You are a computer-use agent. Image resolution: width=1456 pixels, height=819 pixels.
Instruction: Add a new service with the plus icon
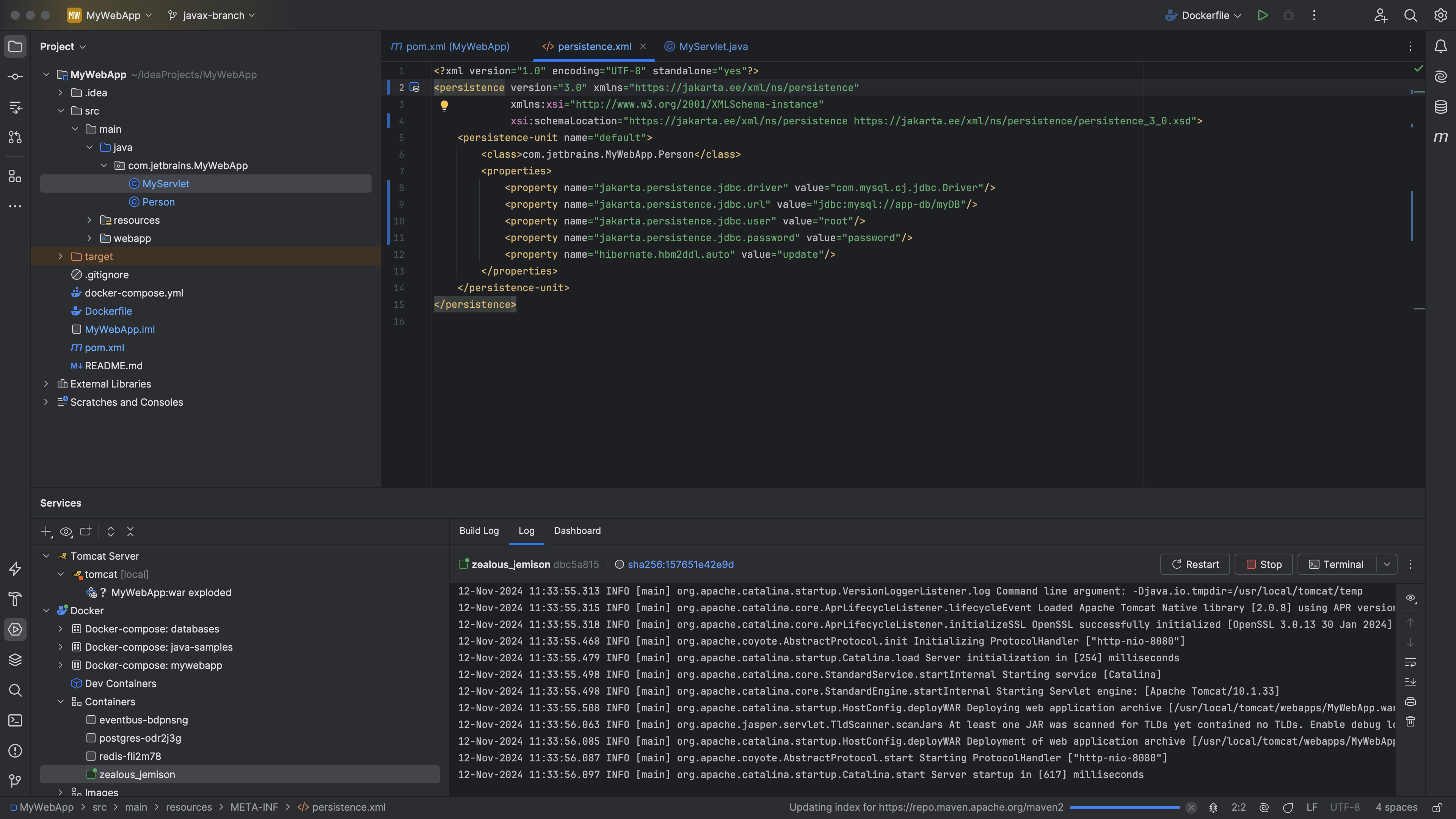click(45, 532)
